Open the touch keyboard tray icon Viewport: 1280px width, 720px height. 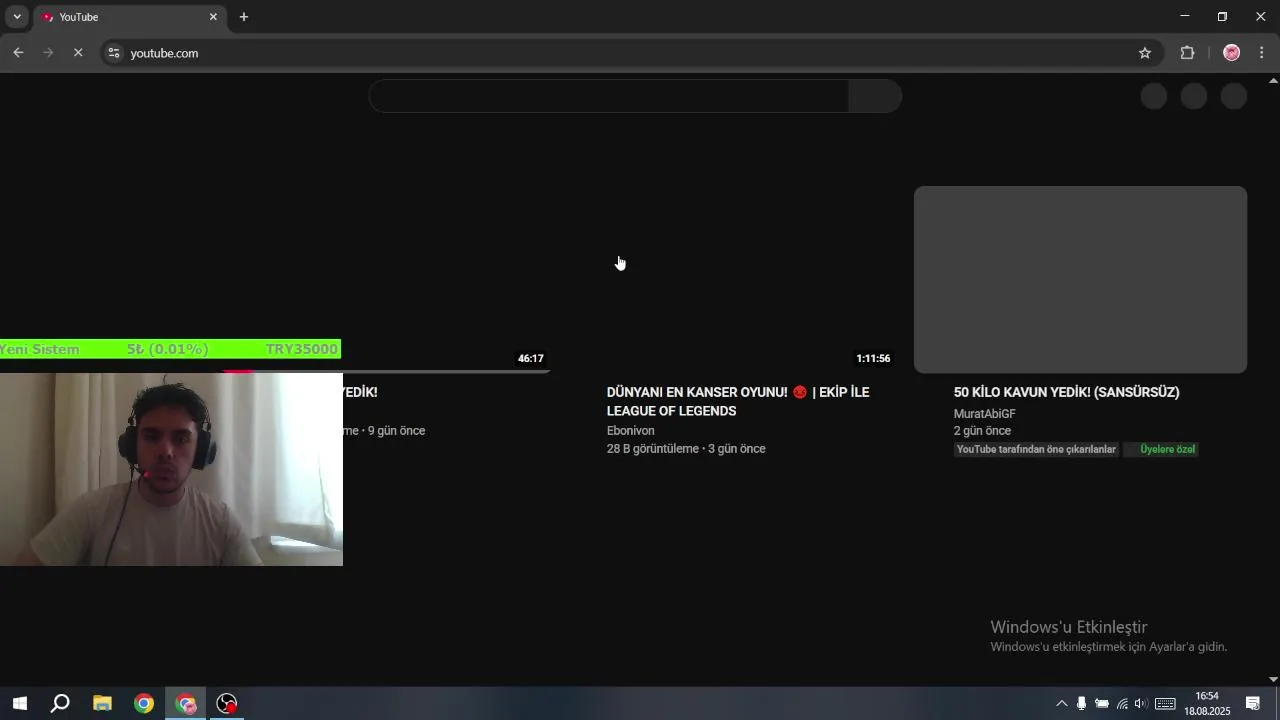pyautogui.click(x=1165, y=704)
